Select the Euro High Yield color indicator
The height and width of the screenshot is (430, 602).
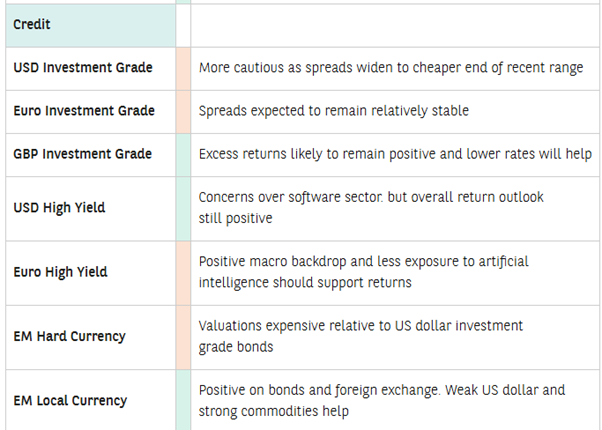pyautogui.click(x=183, y=272)
